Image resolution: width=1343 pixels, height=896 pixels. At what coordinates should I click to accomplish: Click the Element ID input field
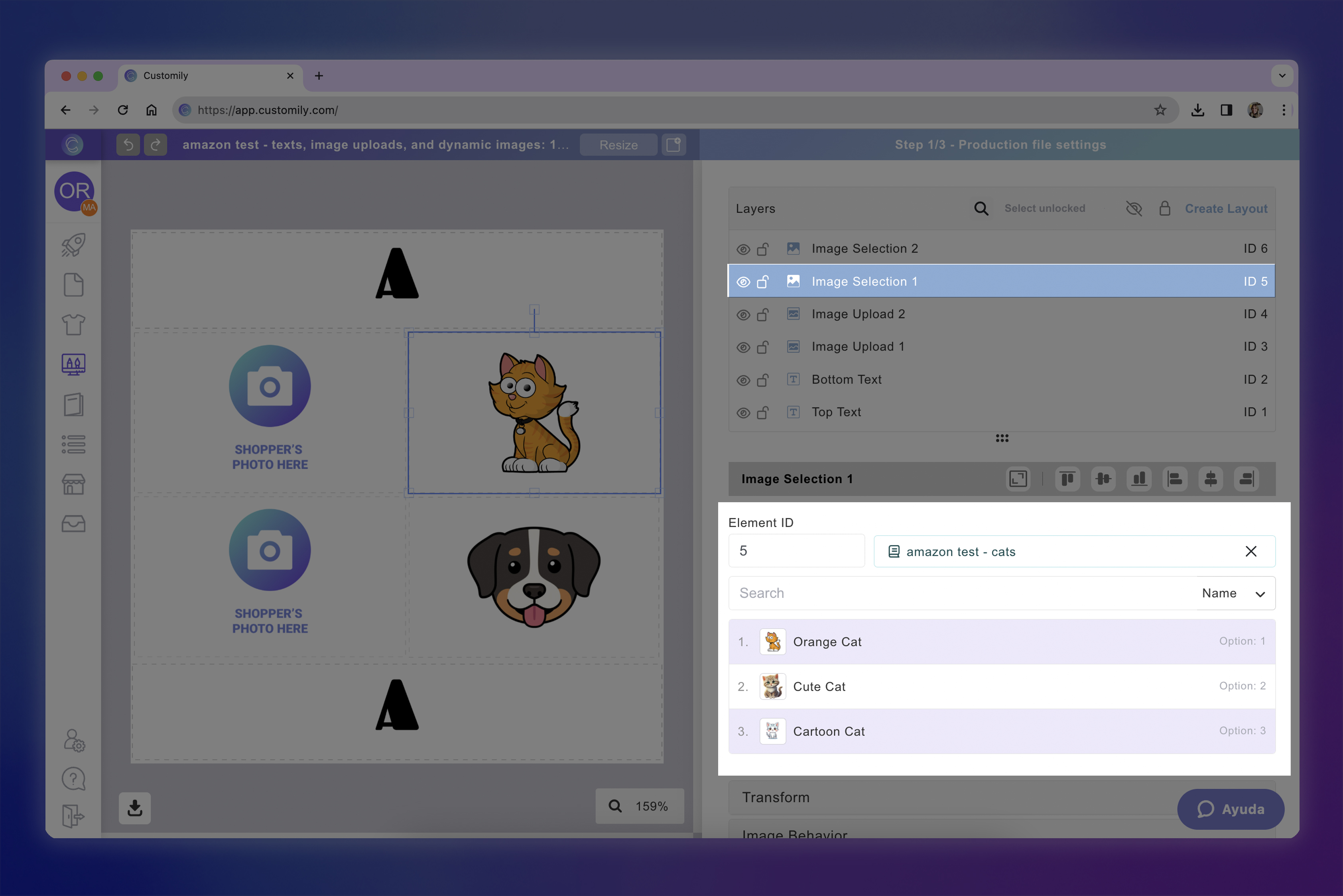[x=796, y=551]
